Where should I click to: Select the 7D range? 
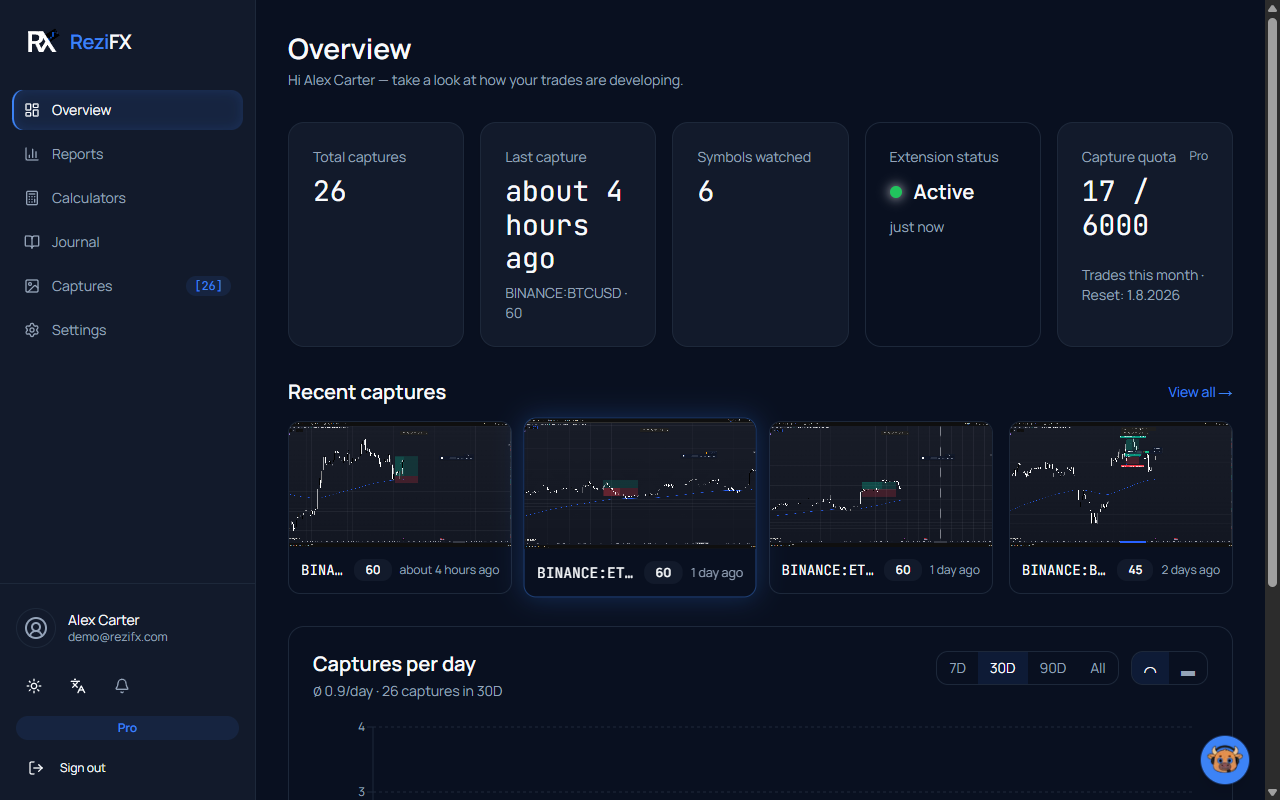(957, 668)
